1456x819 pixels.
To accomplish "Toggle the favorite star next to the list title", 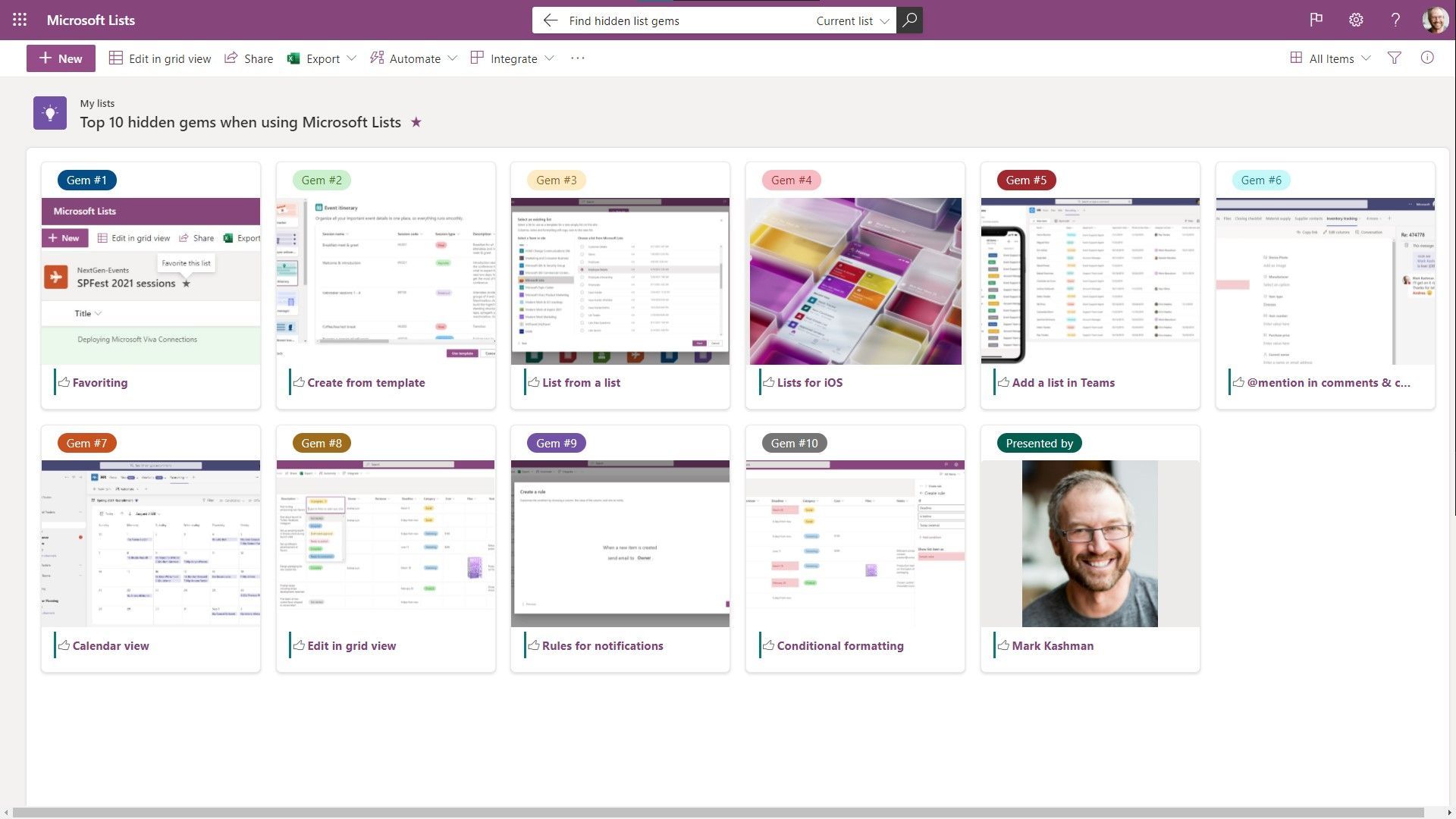I will coord(416,122).
